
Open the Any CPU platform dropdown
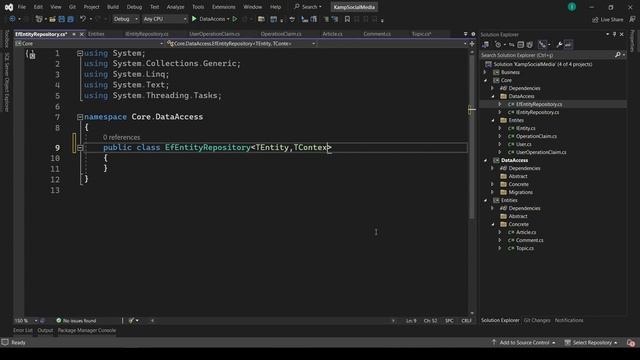tap(164, 19)
